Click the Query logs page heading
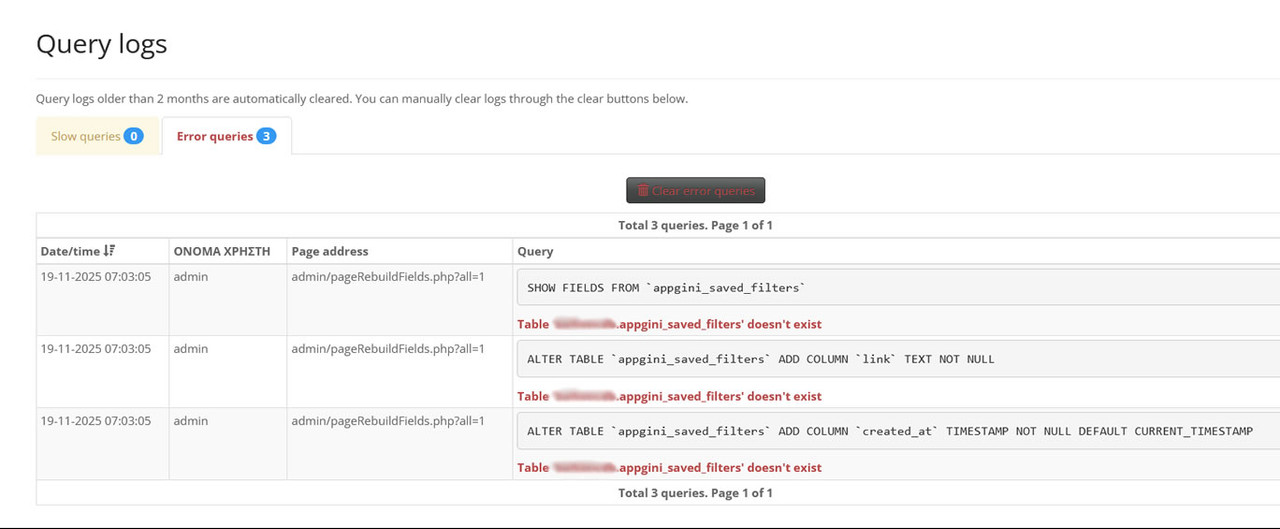The height and width of the screenshot is (529, 1280). coord(101,44)
